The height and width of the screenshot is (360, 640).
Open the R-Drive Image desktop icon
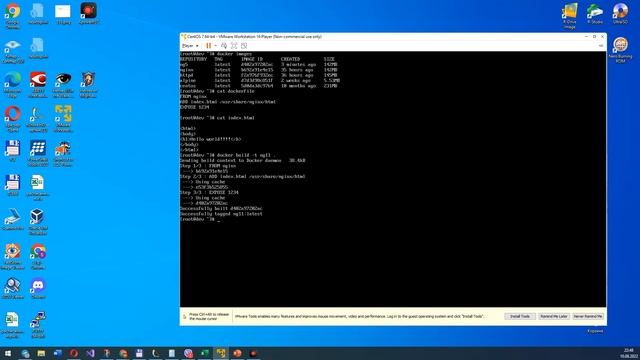click(570, 16)
